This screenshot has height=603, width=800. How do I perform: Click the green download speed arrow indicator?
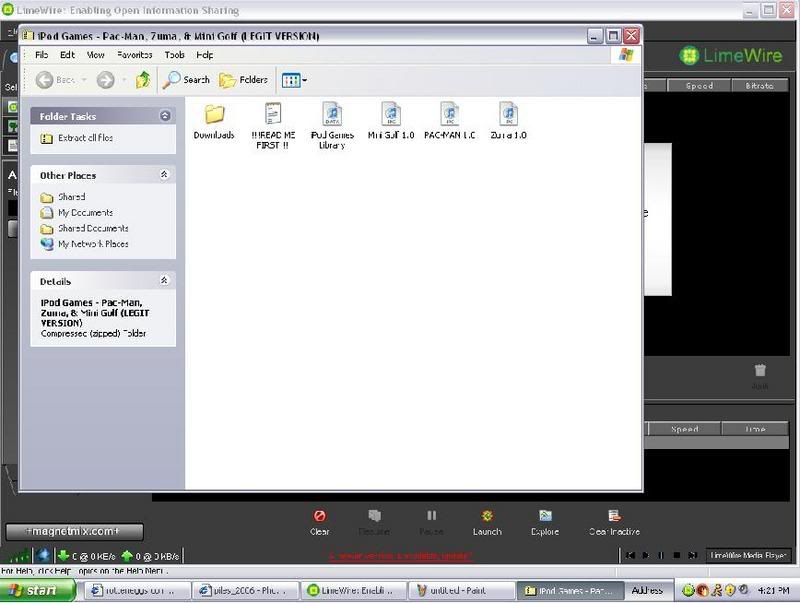pyautogui.click(x=63, y=556)
